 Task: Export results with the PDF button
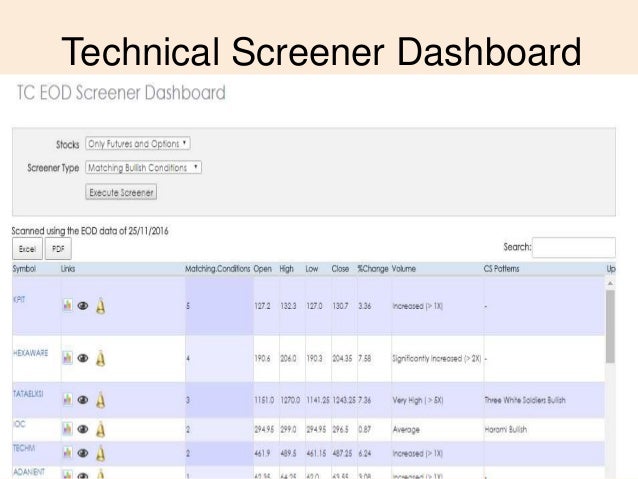58,249
